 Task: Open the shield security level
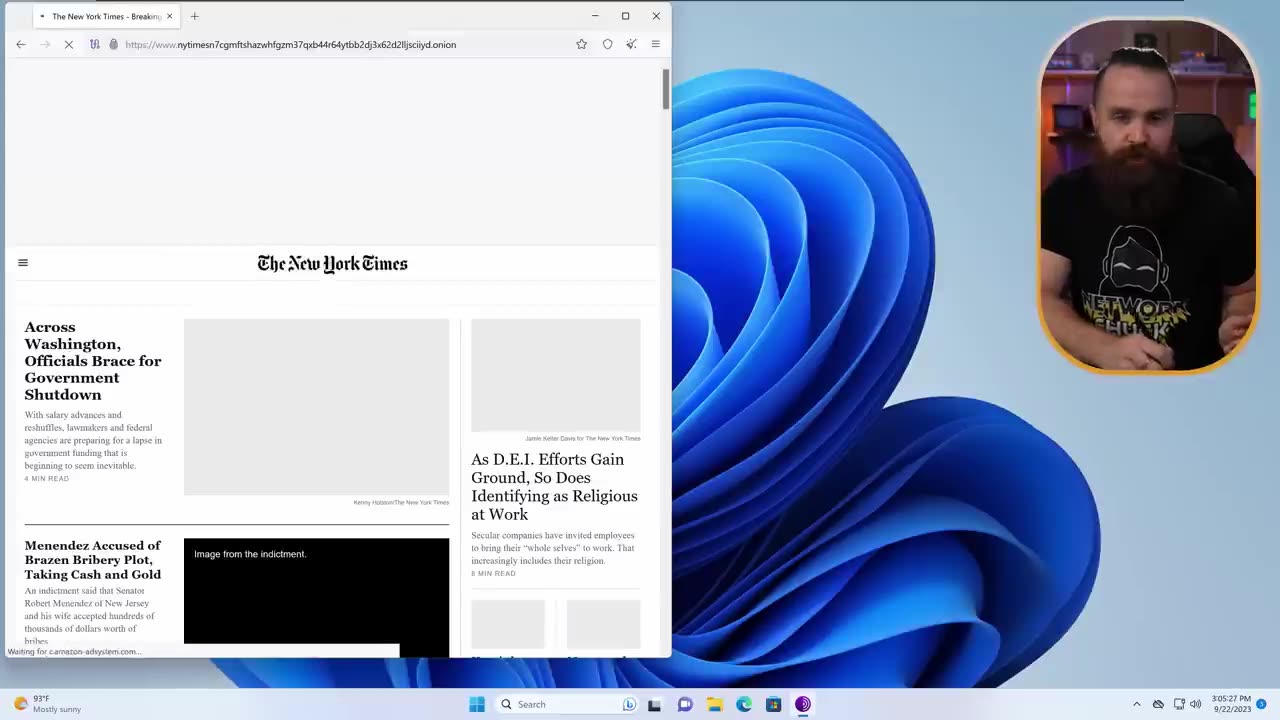pos(607,44)
